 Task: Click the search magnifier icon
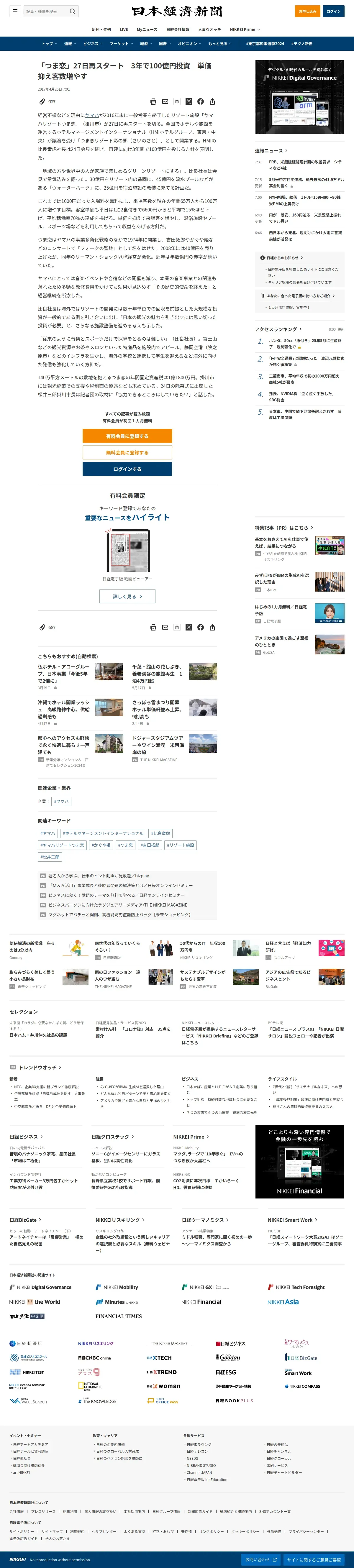(x=73, y=11)
